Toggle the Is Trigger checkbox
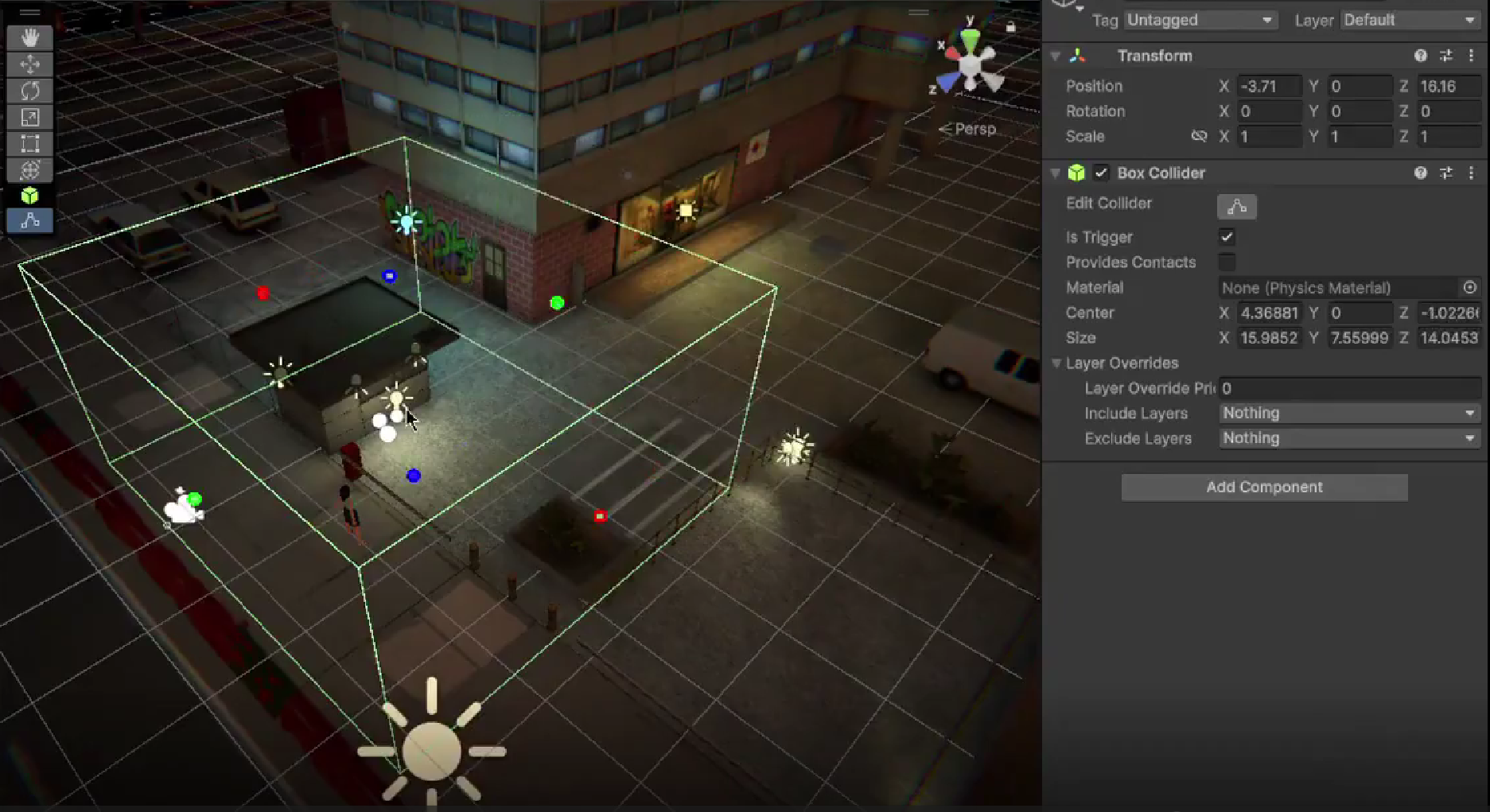The width and height of the screenshot is (1490, 812). coord(1227,237)
